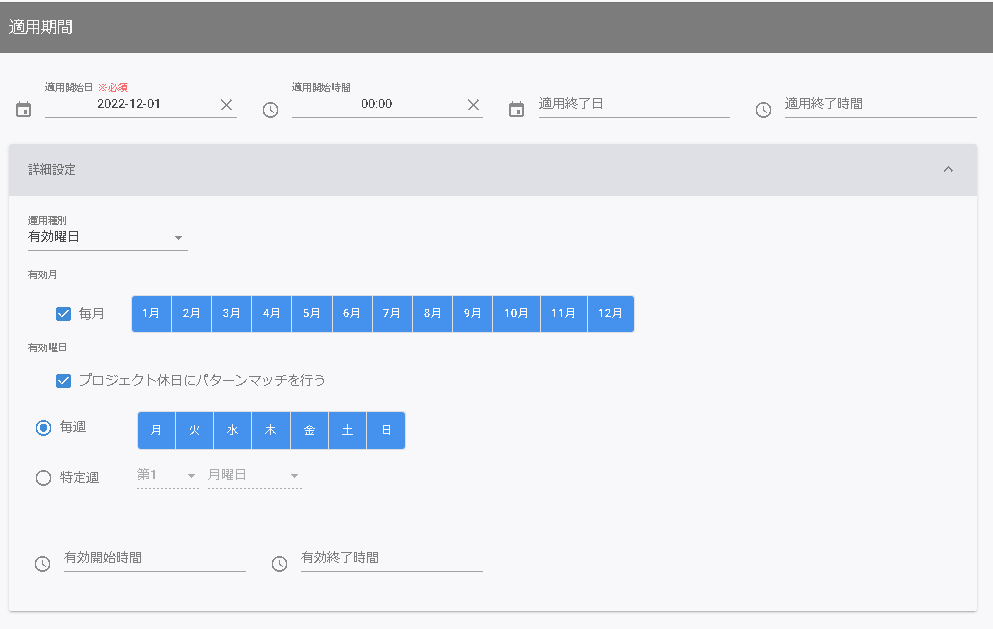Select the 毎週 radio button
This screenshot has width=993, height=629.
tap(43, 428)
